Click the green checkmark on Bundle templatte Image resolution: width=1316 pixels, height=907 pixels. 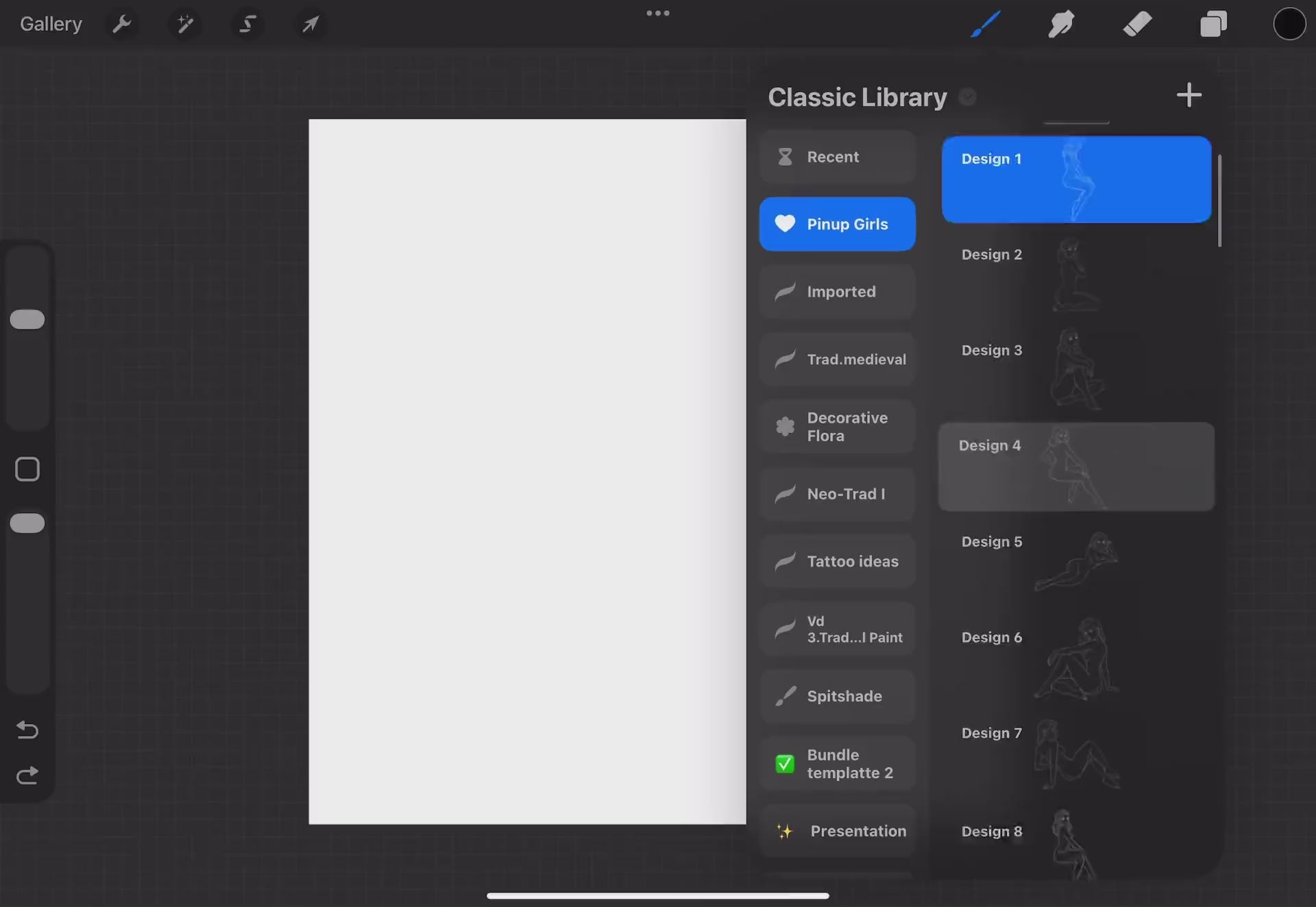coord(785,764)
